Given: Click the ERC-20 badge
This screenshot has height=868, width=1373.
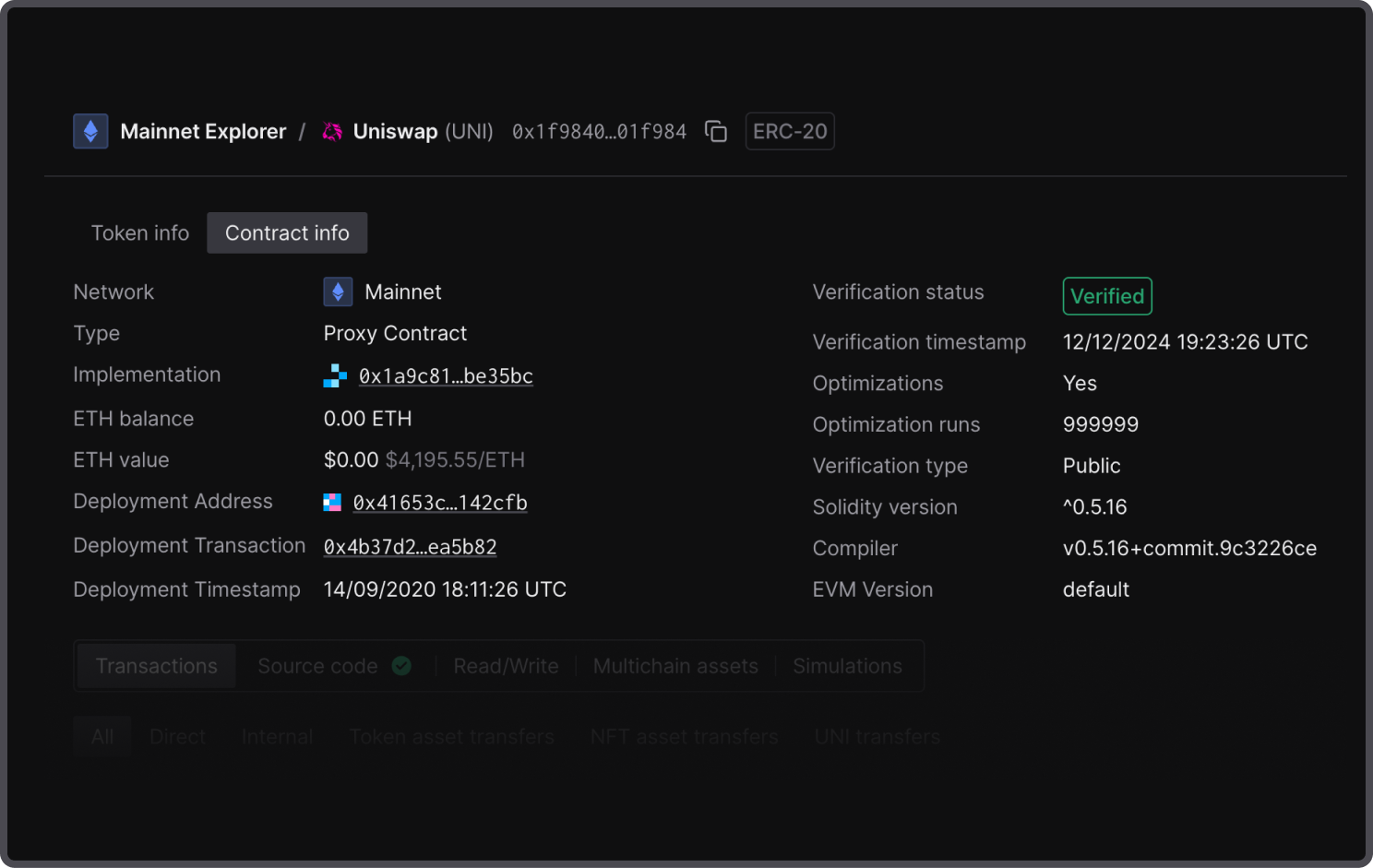Looking at the screenshot, I should [x=790, y=132].
